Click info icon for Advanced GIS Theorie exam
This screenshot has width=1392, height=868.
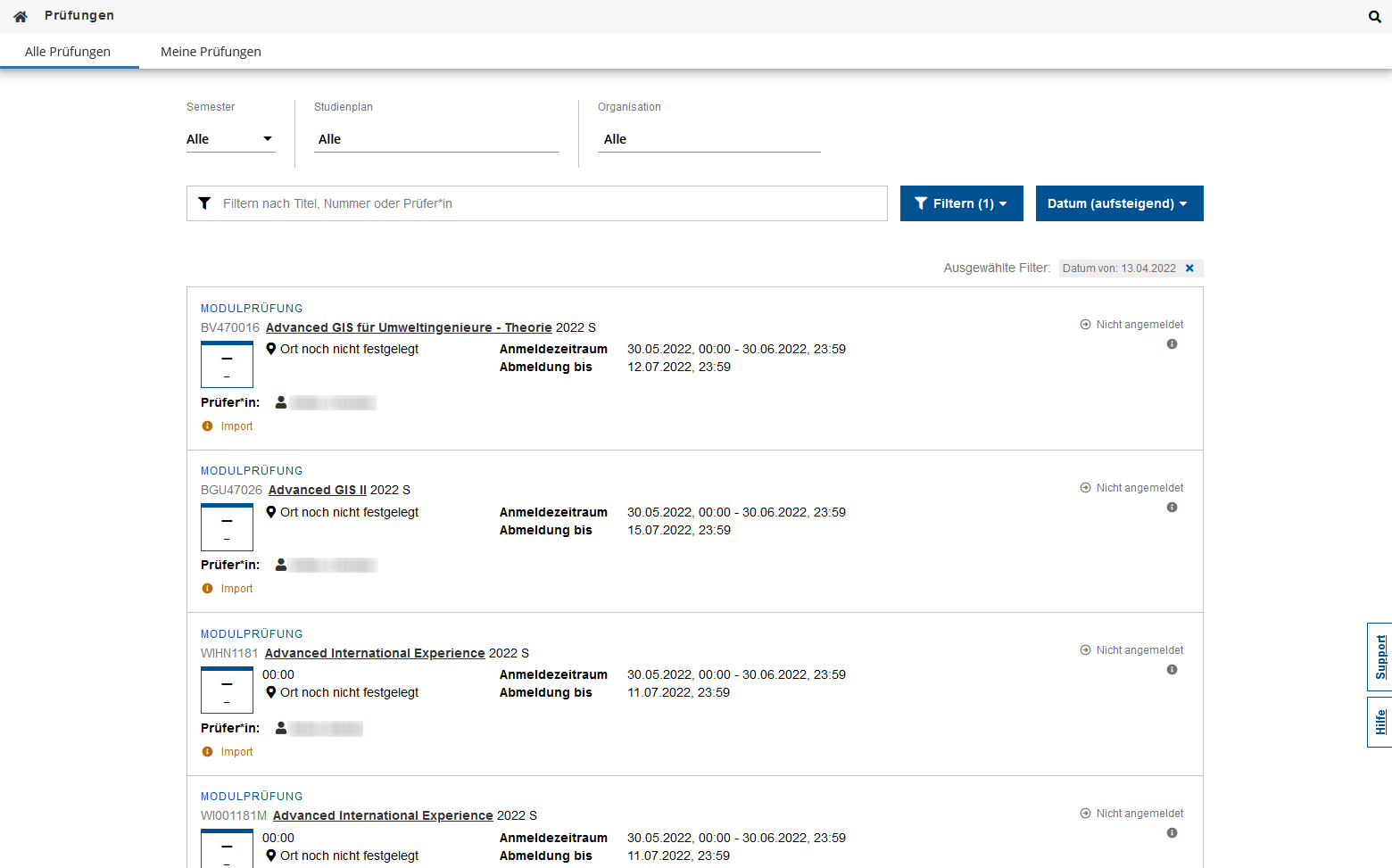tap(1172, 344)
